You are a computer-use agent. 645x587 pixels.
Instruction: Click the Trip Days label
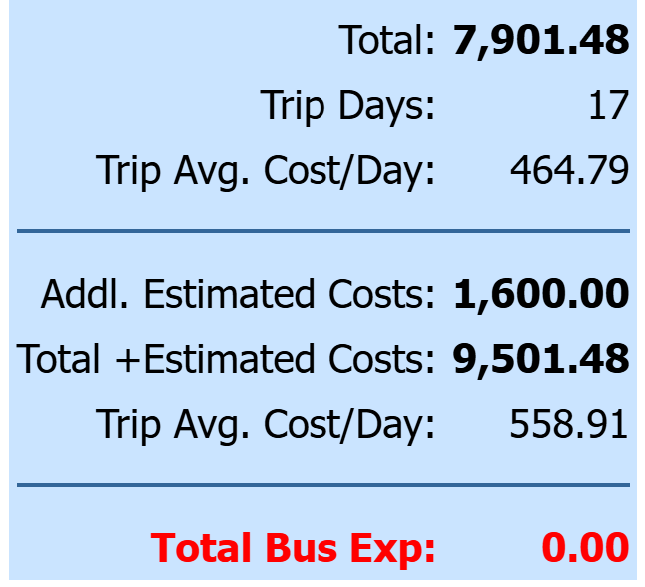(x=348, y=106)
